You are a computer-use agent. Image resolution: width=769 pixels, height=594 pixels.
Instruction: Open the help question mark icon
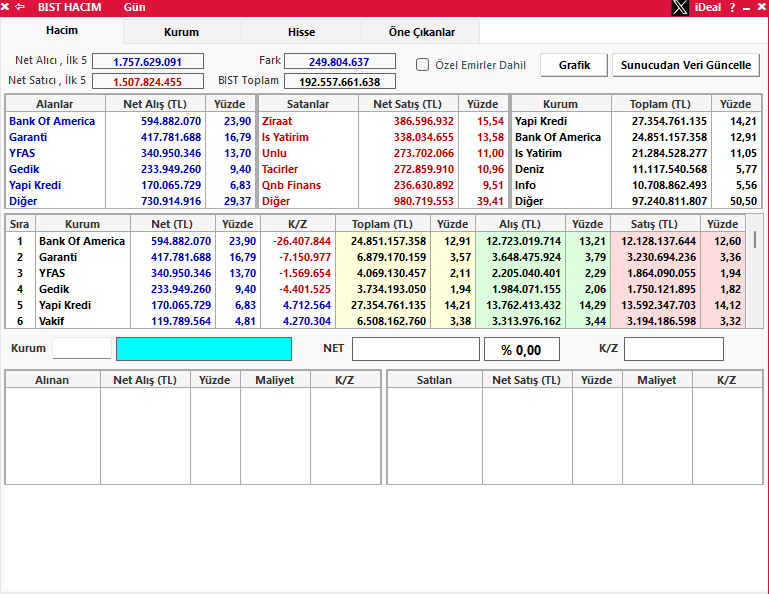(x=732, y=7)
